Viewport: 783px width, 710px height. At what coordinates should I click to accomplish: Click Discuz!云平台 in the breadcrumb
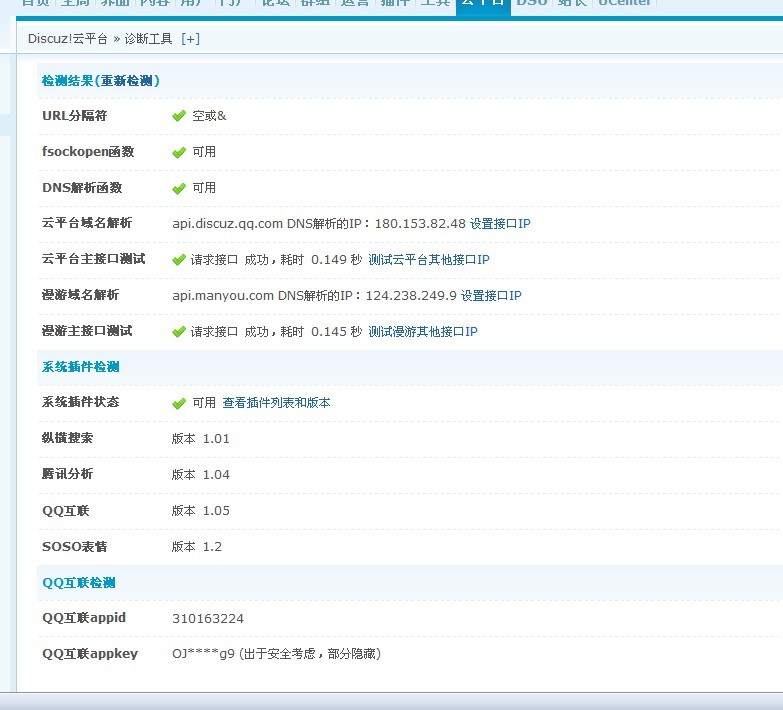(67, 39)
